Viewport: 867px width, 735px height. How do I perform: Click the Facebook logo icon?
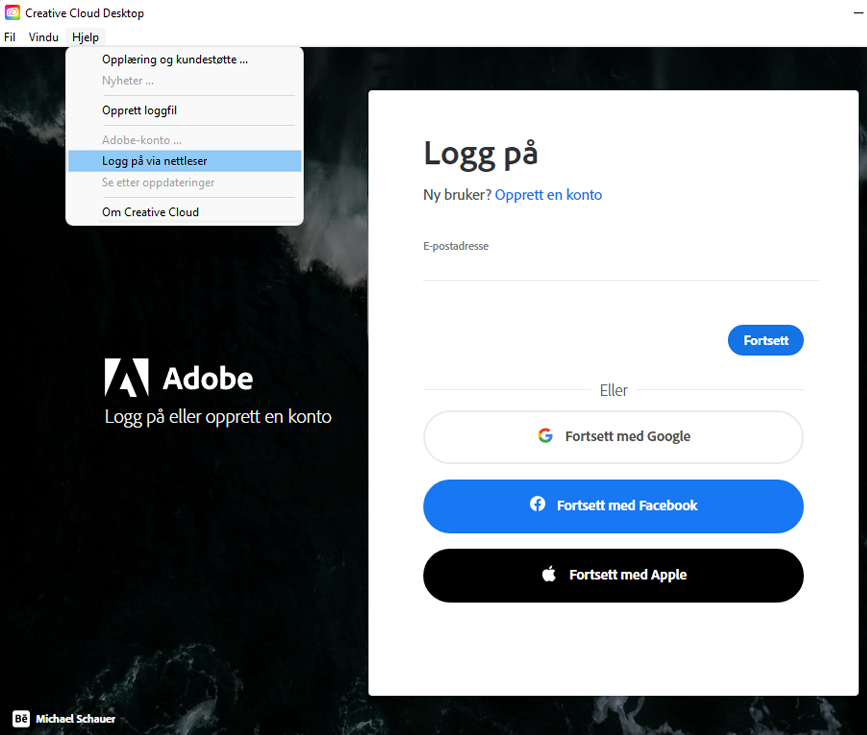click(x=537, y=505)
